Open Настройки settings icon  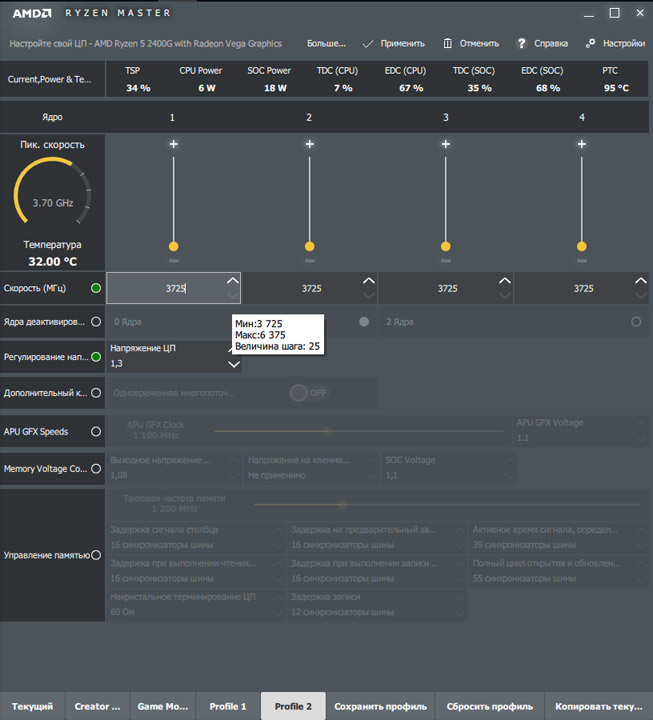(591, 44)
